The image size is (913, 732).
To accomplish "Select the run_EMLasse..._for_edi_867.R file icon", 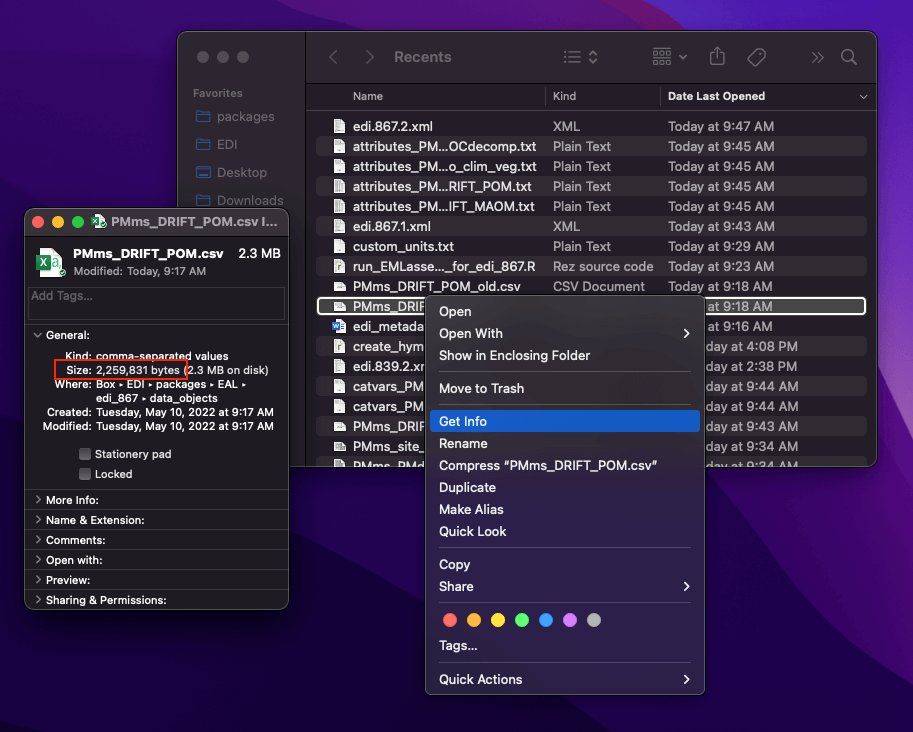I will pos(339,266).
